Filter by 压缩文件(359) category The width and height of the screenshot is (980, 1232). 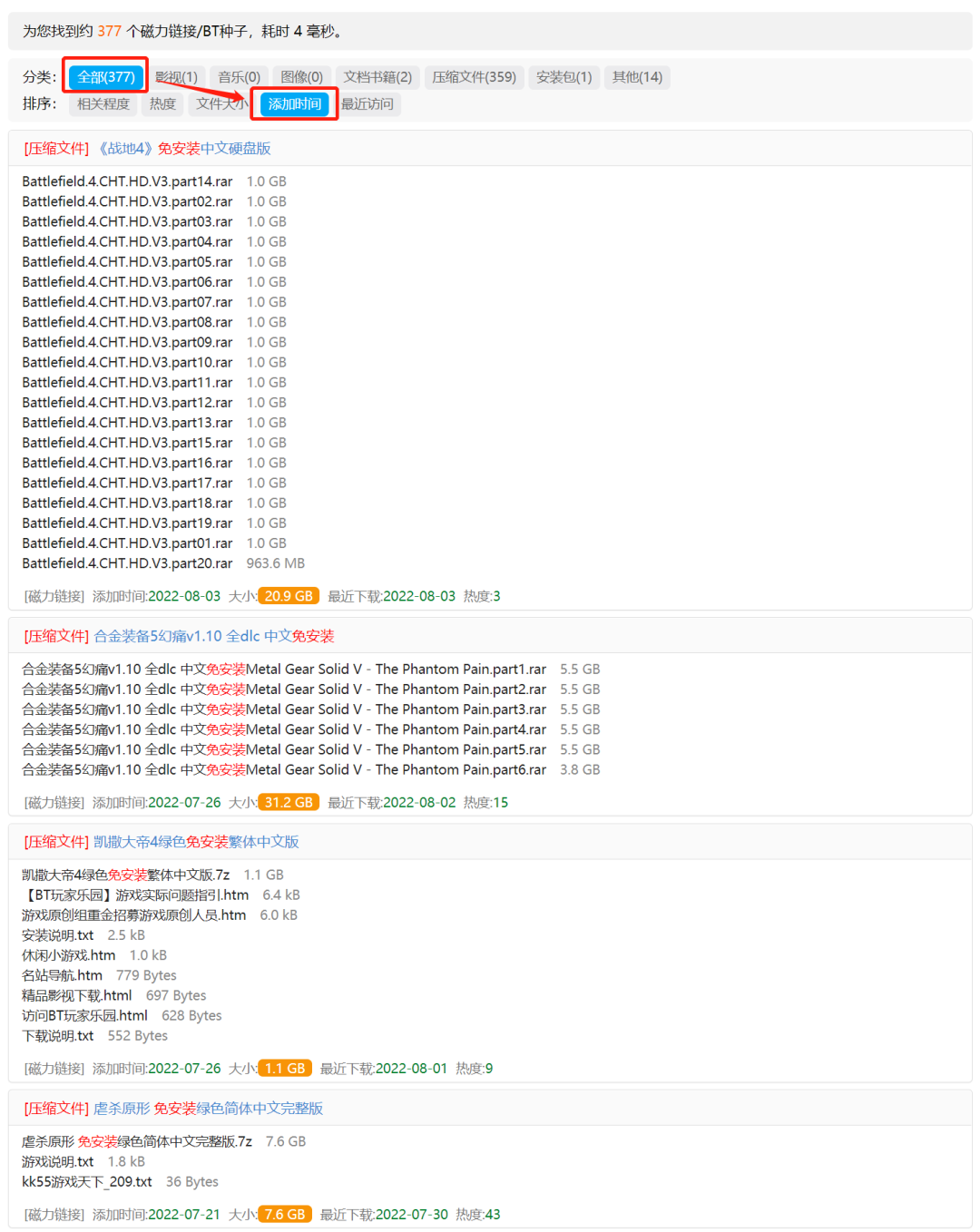point(474,77)
